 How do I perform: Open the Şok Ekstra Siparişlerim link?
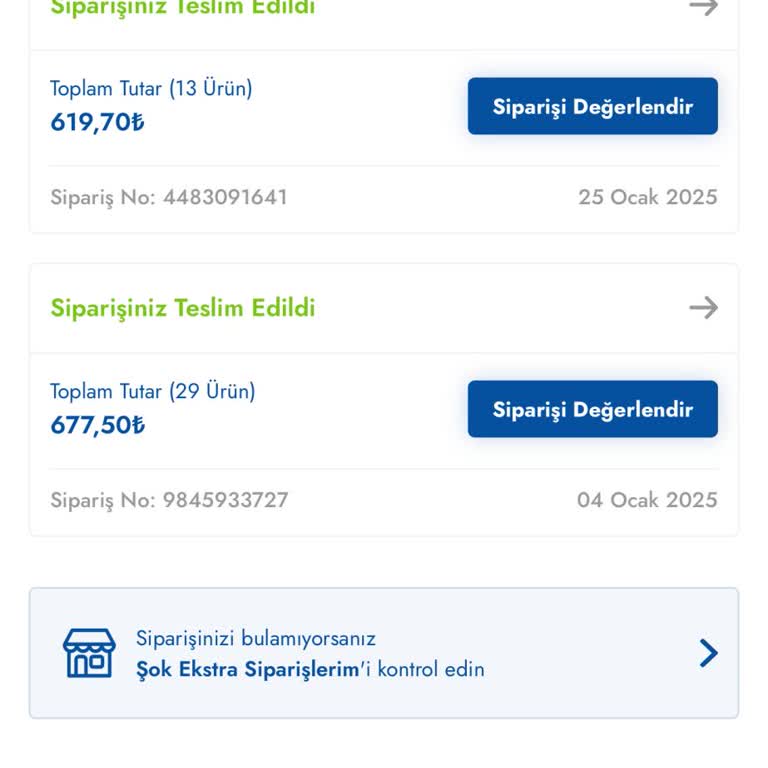247,669
